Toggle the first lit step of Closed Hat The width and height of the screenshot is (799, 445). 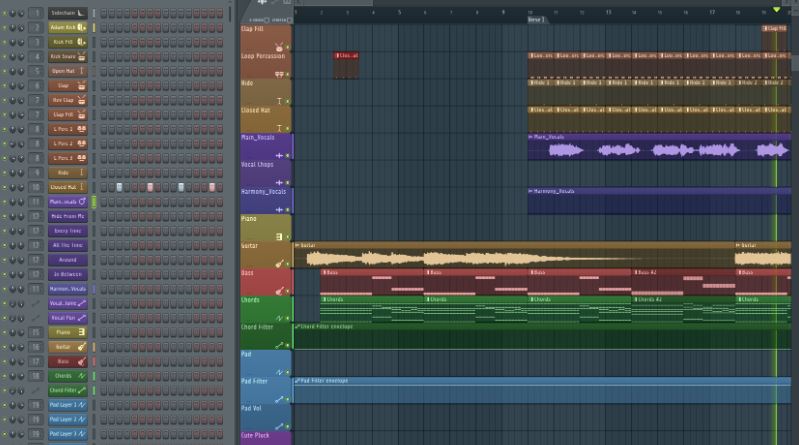point(119,187)
